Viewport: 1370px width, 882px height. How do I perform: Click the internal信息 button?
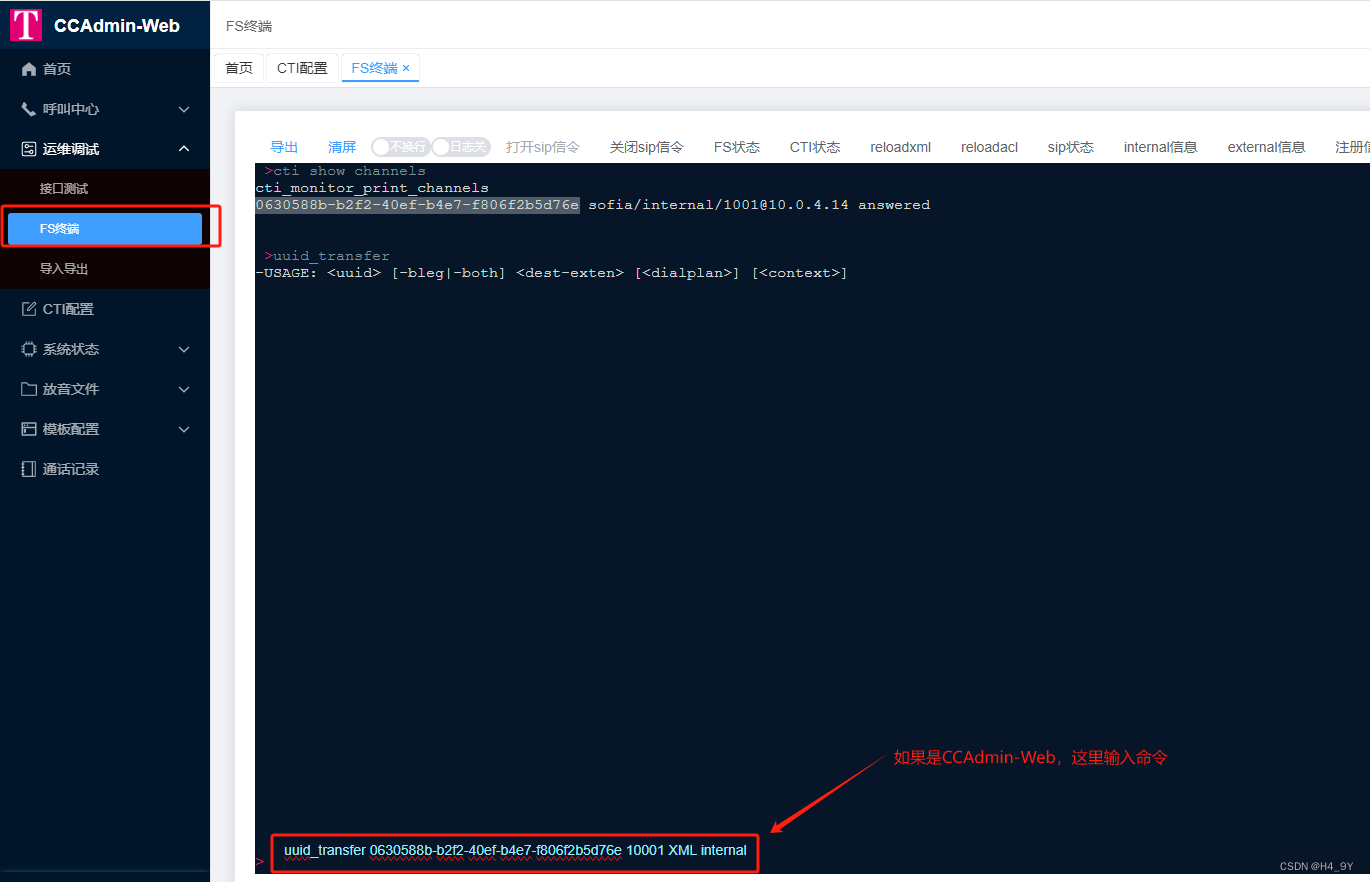[1161, 147]
